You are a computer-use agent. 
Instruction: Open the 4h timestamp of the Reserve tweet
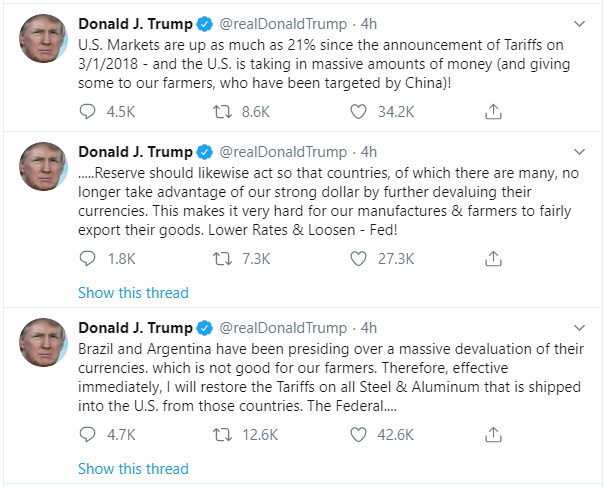click(369, 151)
